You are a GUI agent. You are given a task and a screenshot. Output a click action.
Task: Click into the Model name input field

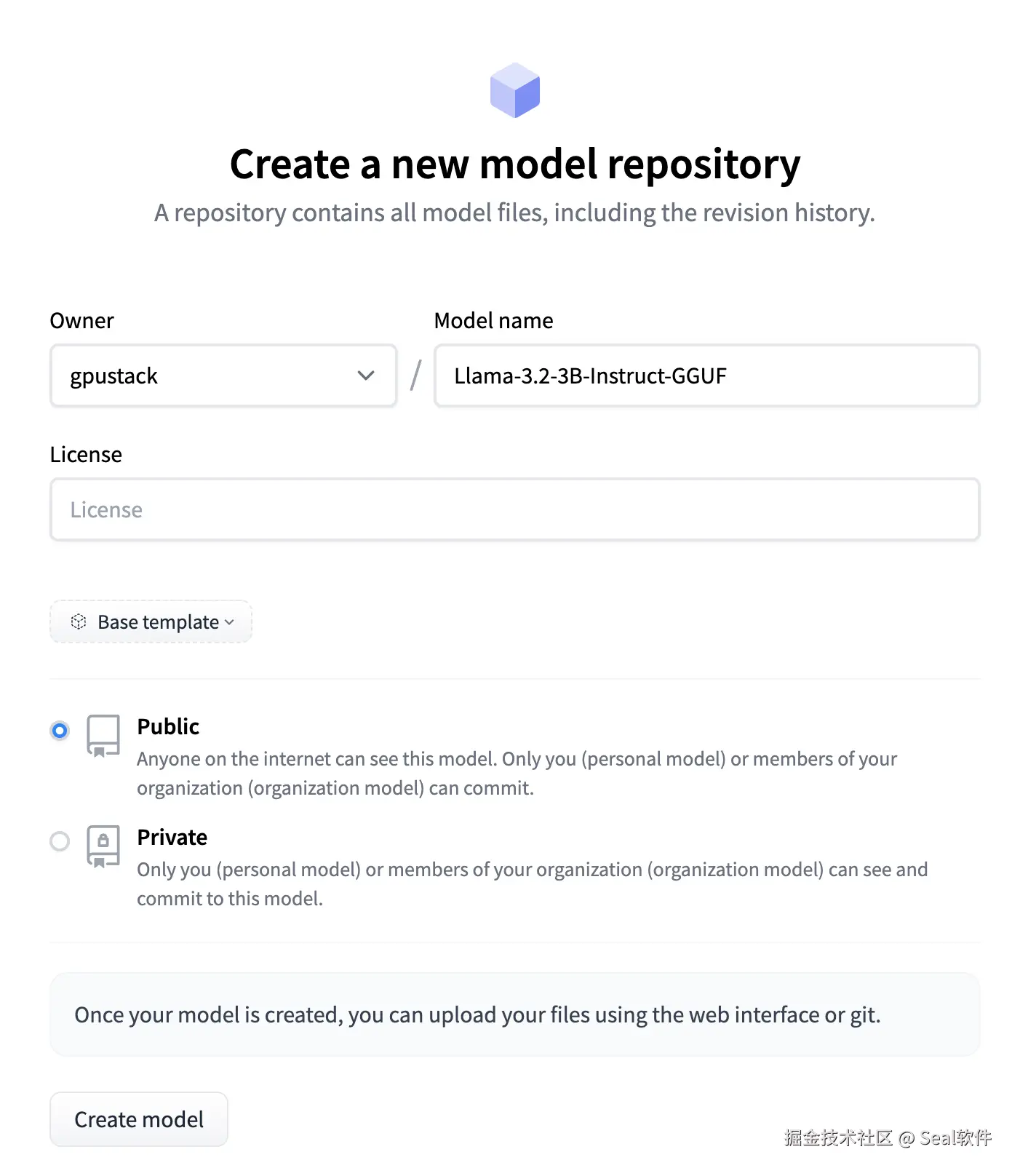coord(706,376)
